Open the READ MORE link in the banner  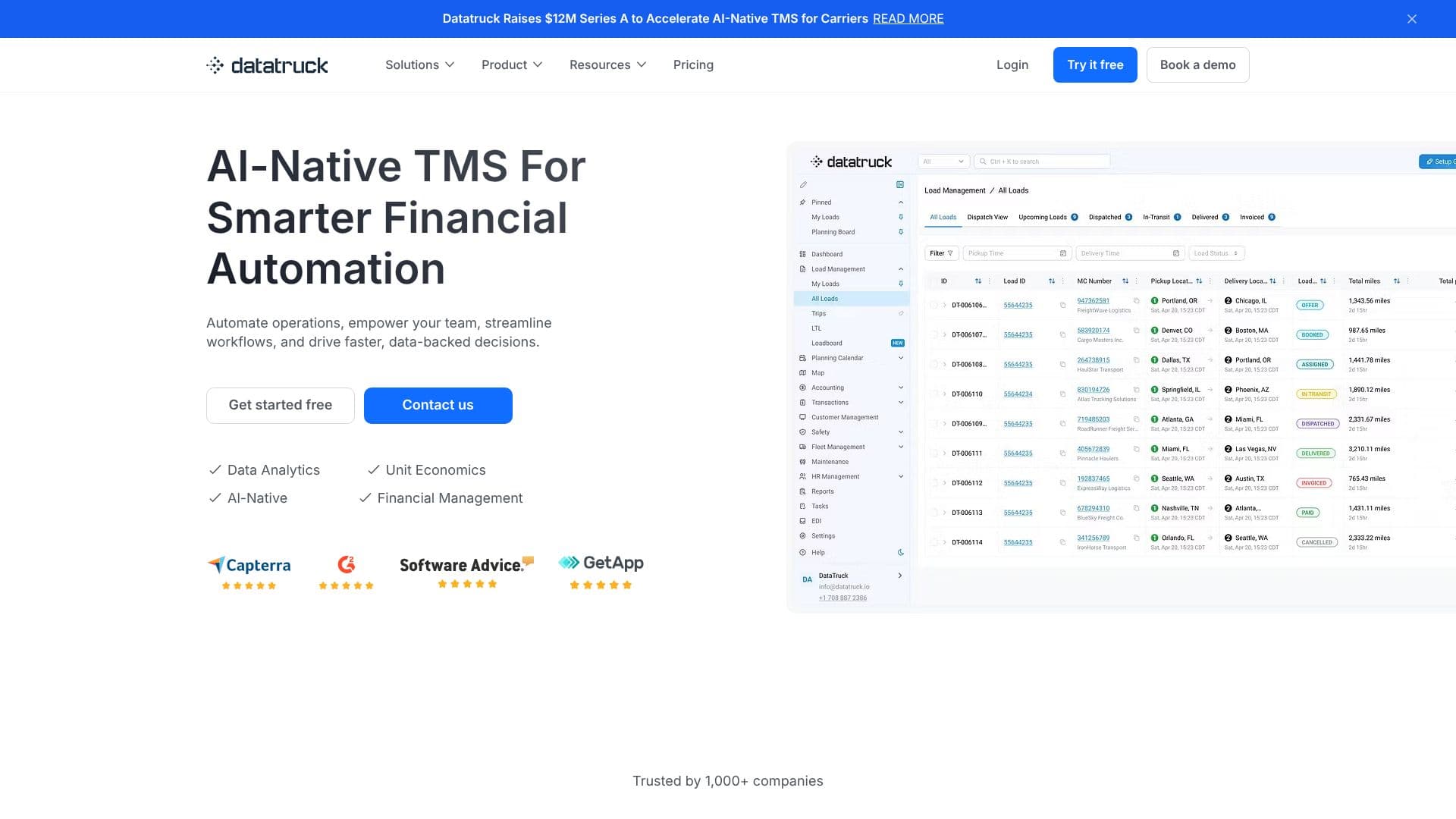point(908,18)
